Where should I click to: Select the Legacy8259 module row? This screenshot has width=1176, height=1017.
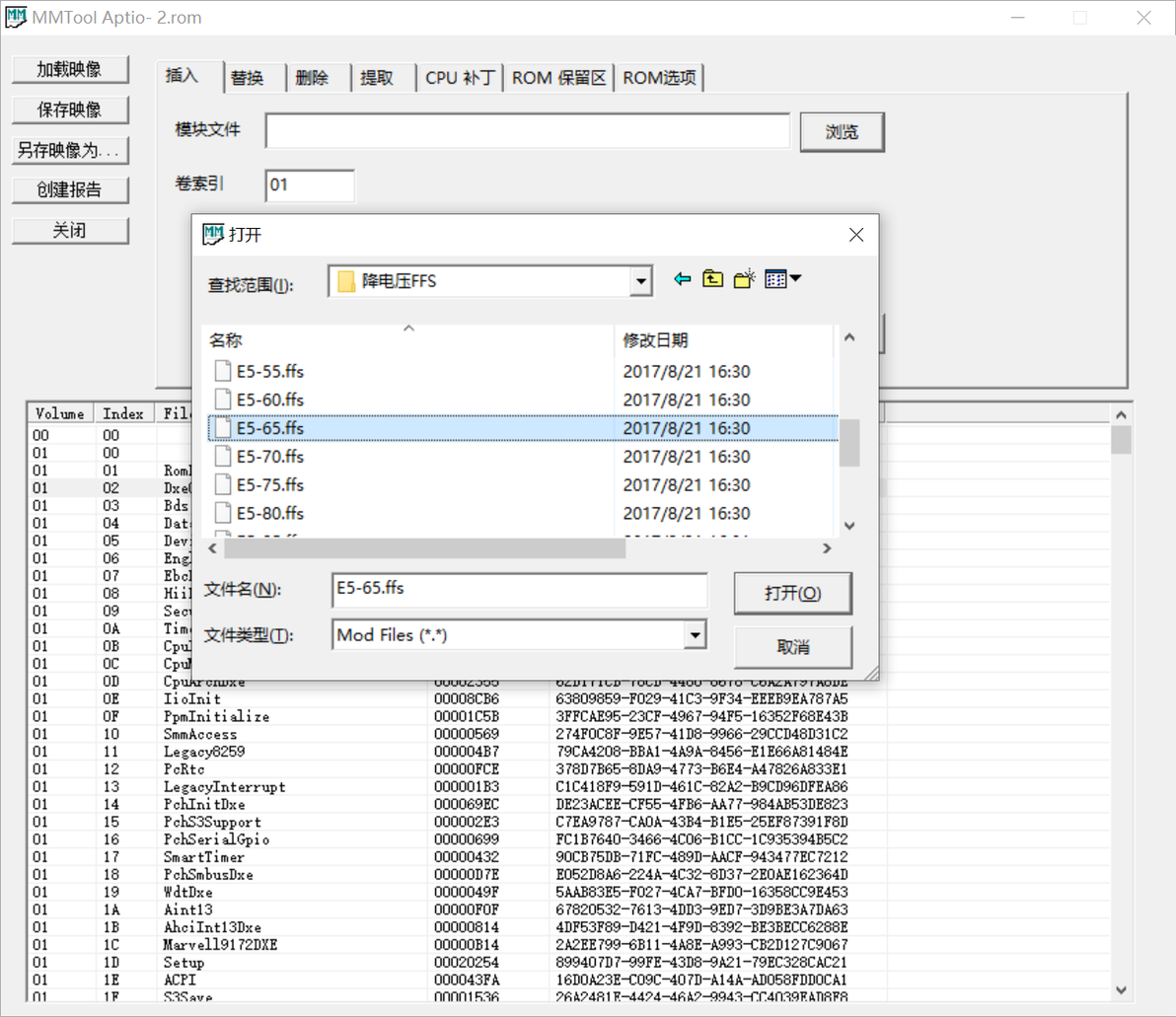[569, 752]
